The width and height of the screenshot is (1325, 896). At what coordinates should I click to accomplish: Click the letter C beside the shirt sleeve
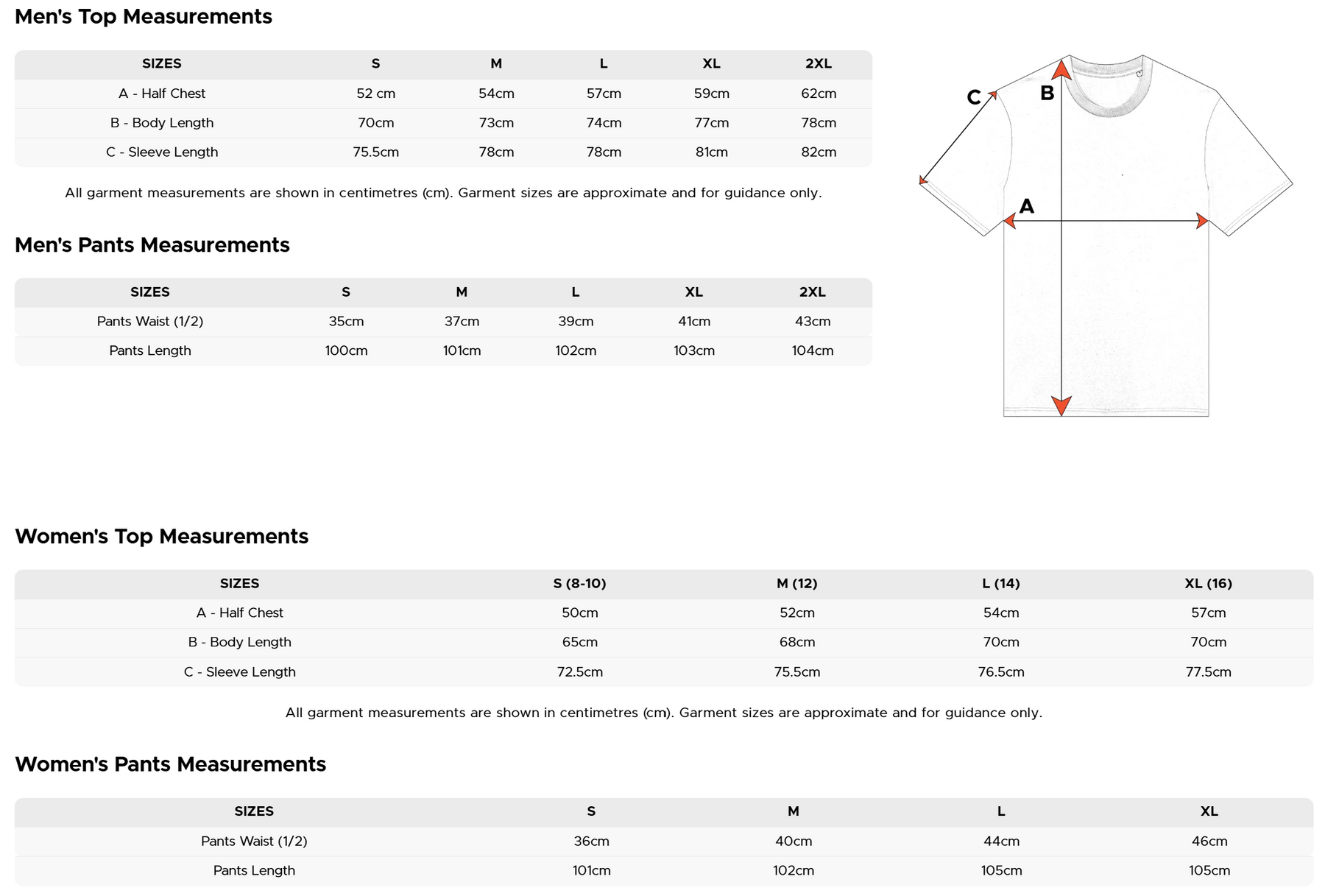[973, 97]
